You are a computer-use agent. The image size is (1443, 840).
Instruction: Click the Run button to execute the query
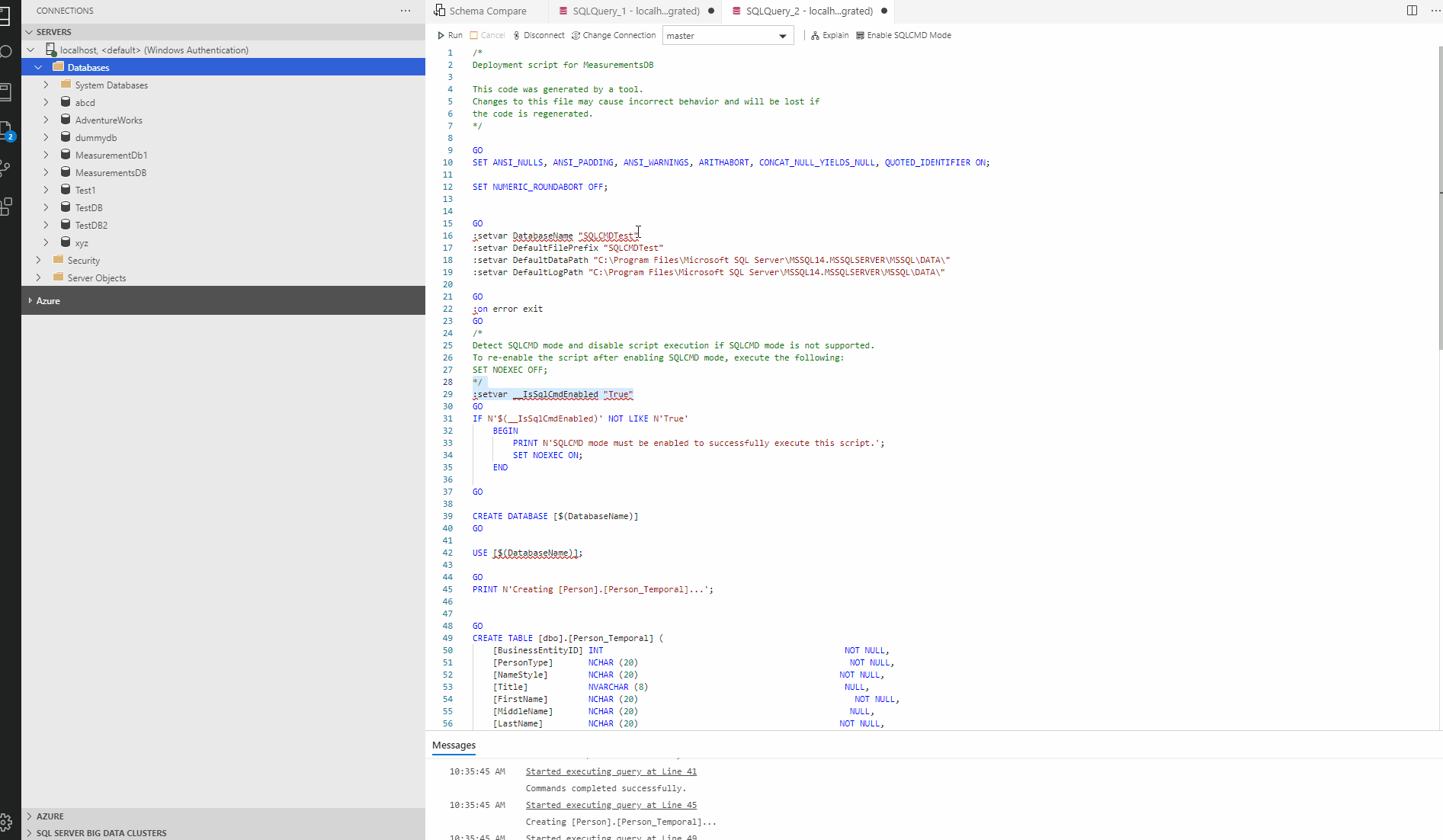(x=450, y=35)
